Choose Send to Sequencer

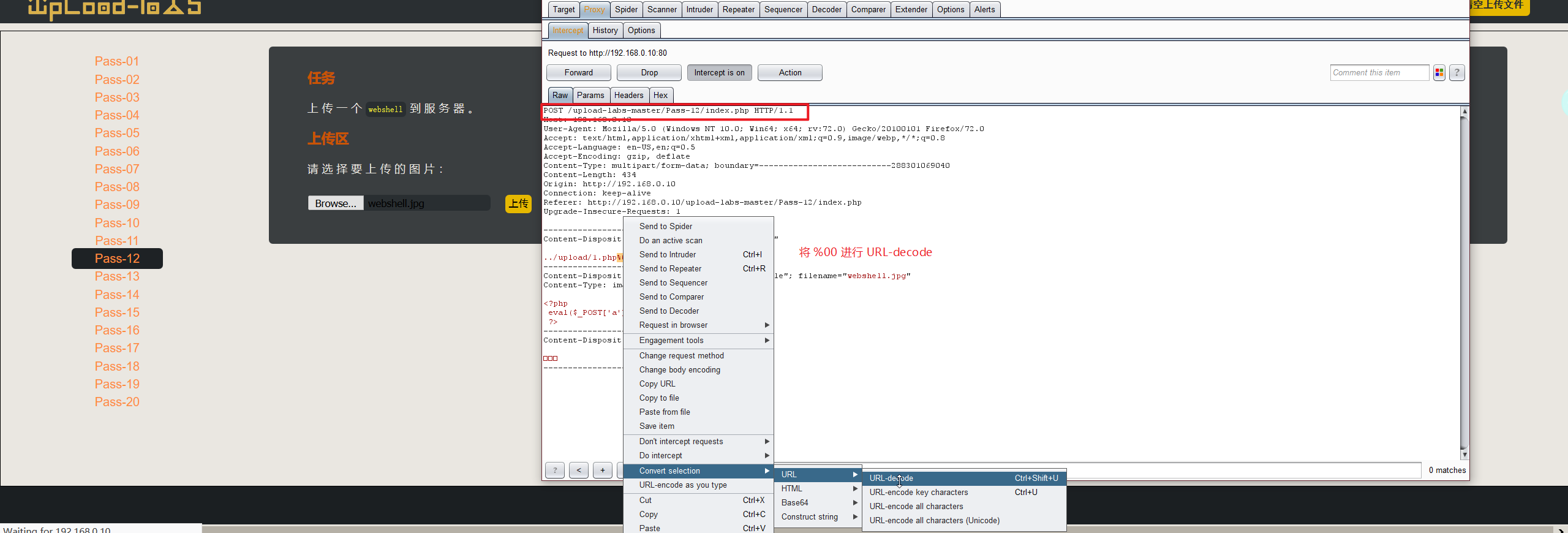pos(698,283)
